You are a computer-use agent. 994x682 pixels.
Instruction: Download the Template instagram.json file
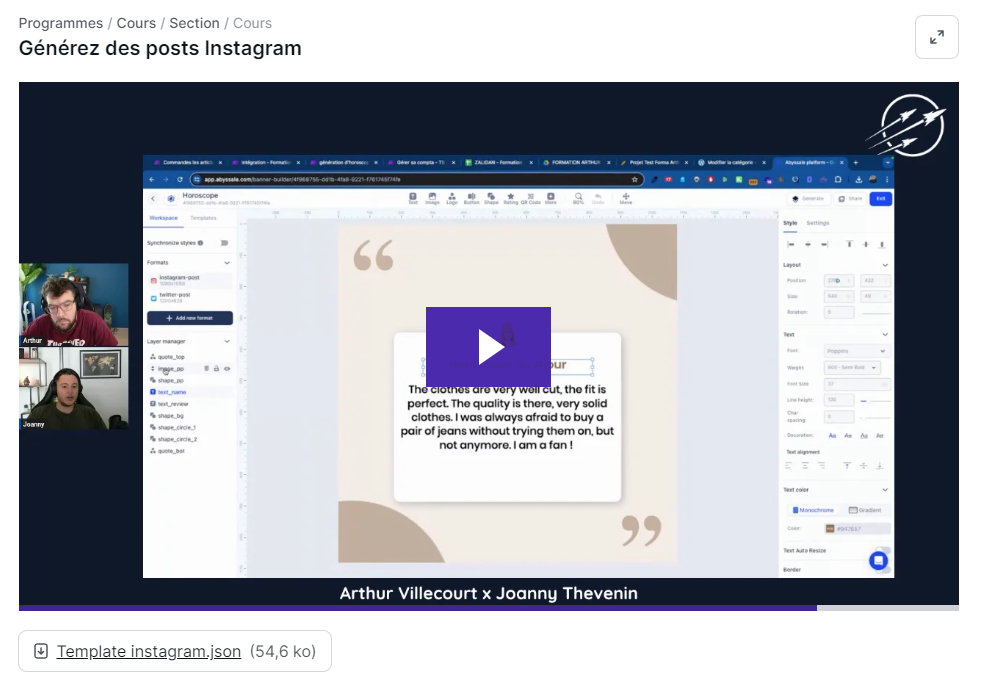pos(148,651)
